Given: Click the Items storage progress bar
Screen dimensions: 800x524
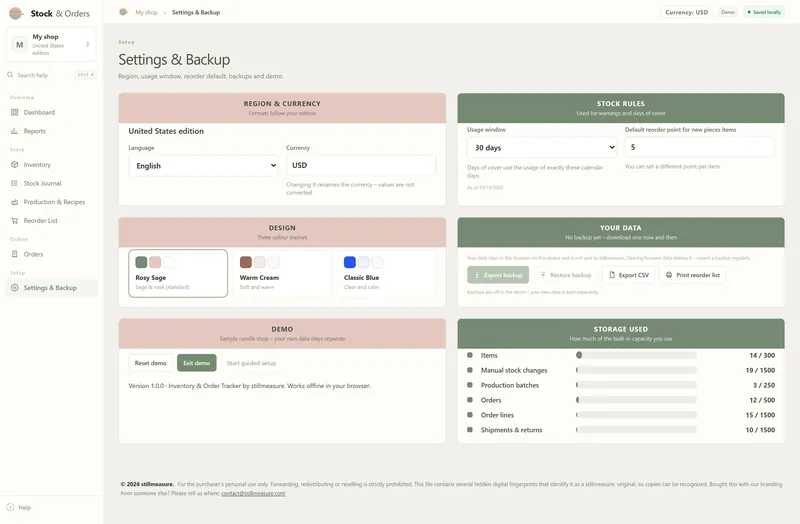Looking at the screenshot, I should coord(636,355).
